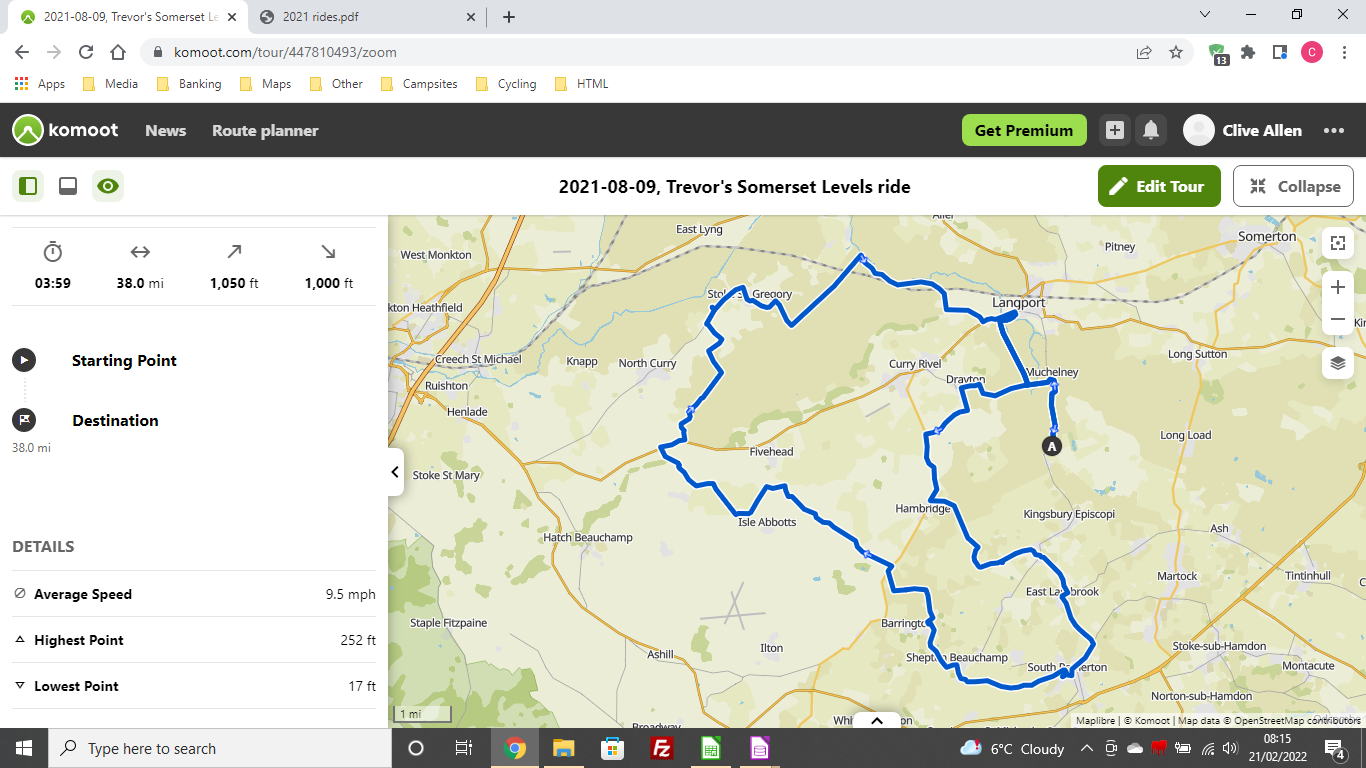
Task: Open Windows notification center
Action: (1335, 748)
